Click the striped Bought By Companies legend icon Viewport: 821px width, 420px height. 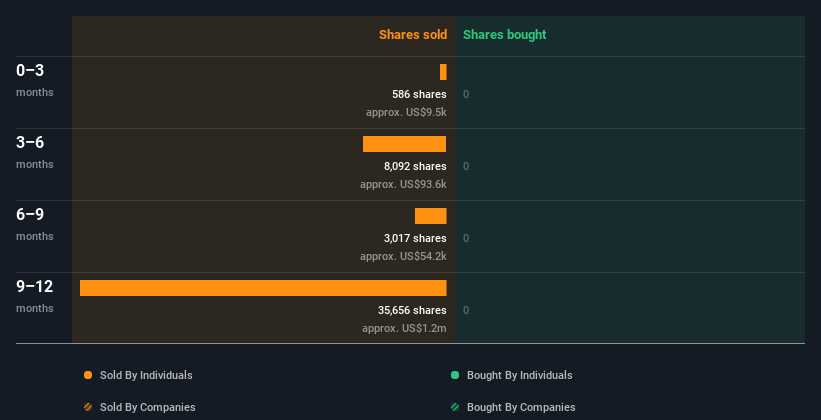455,407
